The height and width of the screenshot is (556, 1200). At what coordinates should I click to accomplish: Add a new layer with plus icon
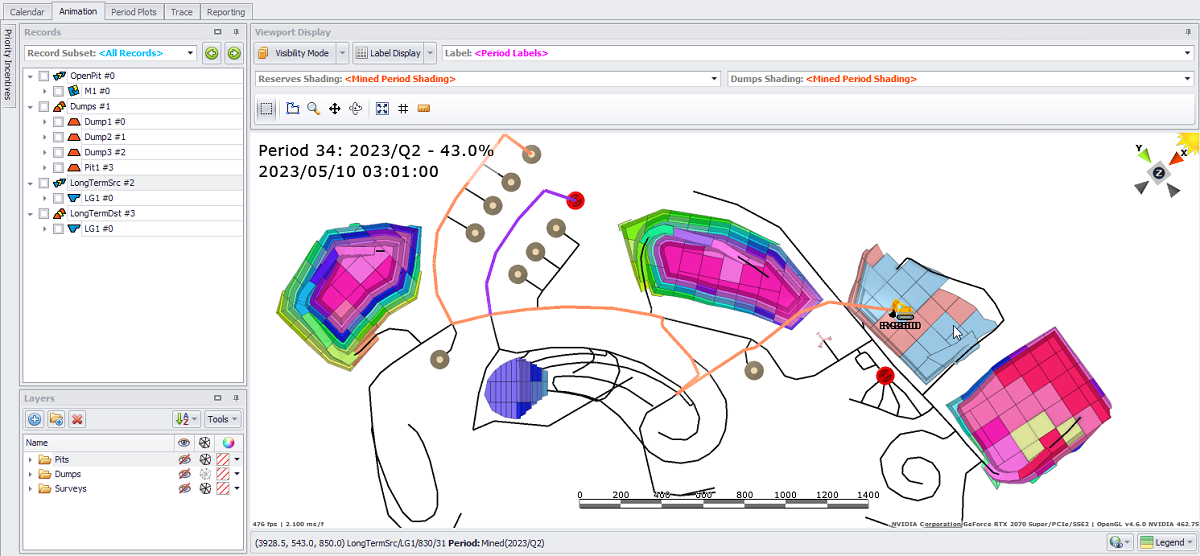point(34,419)
